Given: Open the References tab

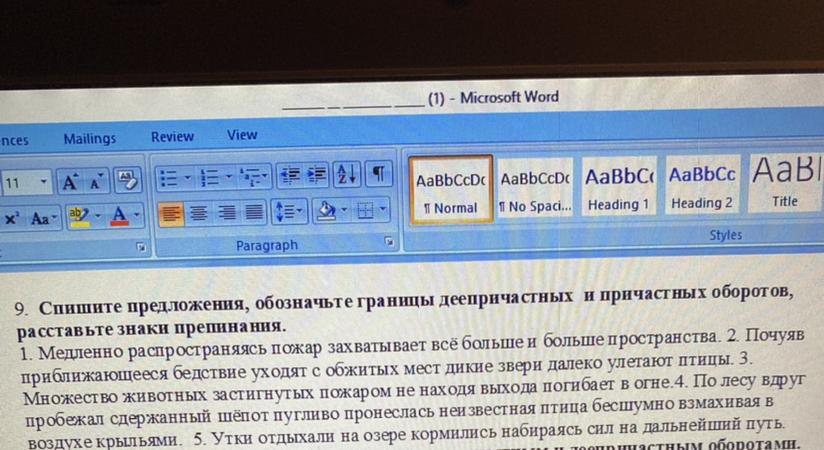Looking at the screenshot, I should coord(14,140).
